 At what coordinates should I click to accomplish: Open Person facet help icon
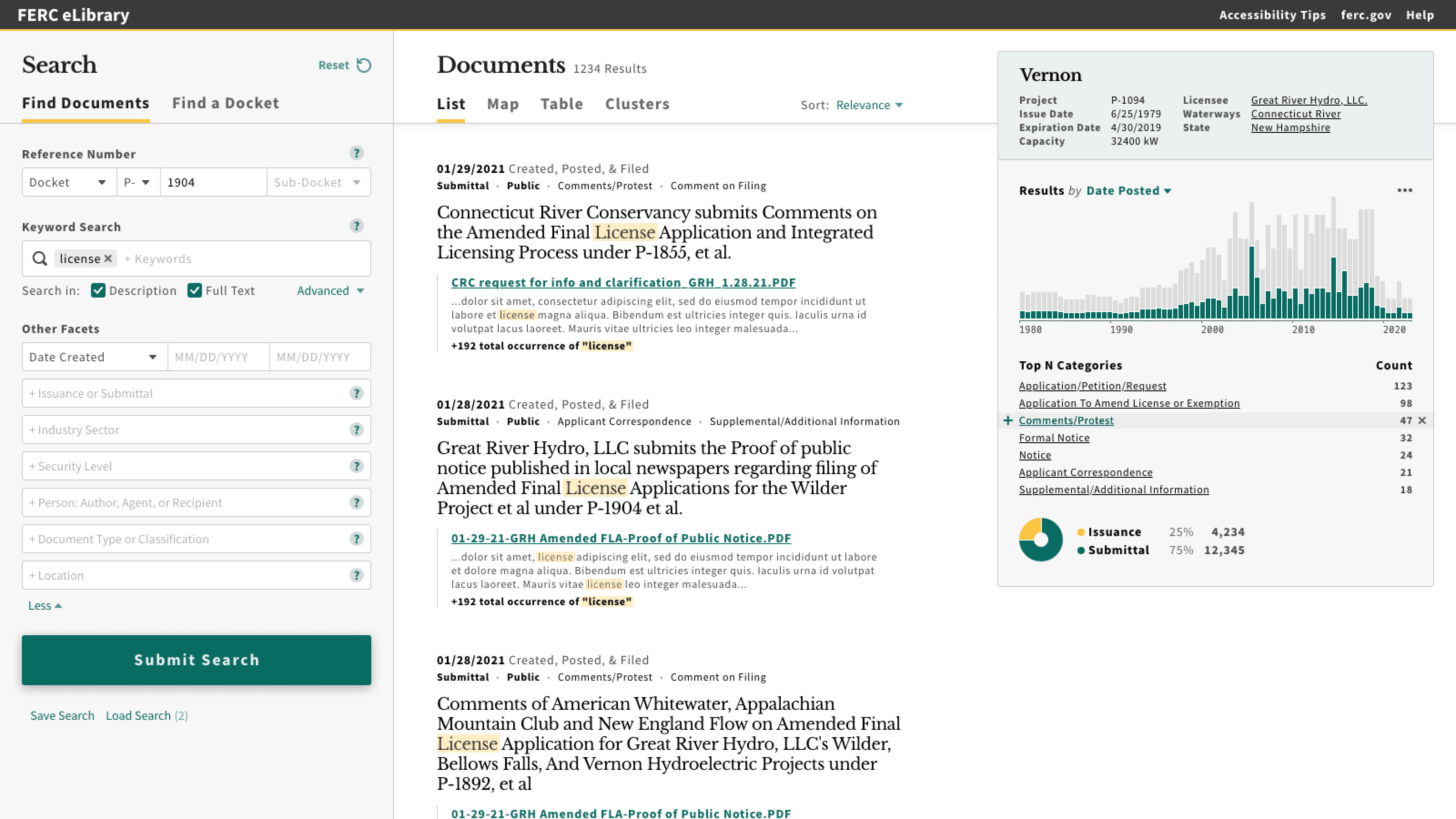pyautogui.click(x=356, y=502)
